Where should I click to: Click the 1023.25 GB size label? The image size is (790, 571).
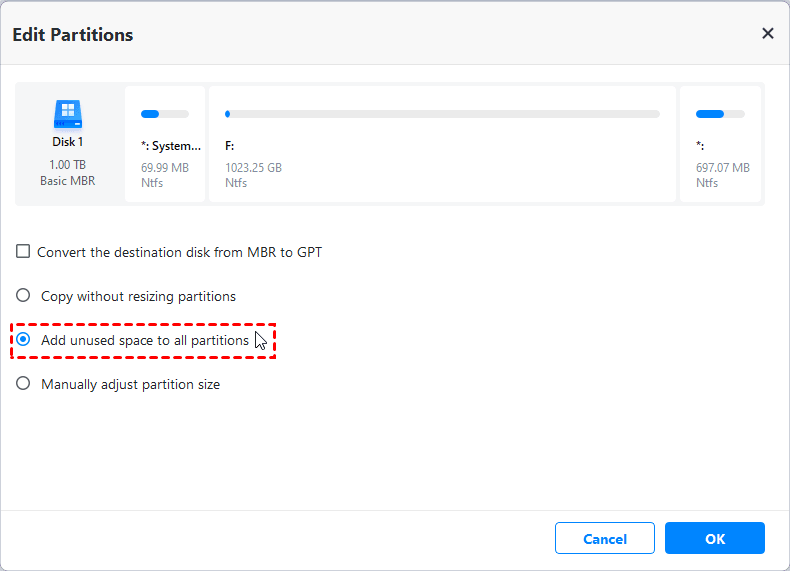tap(253, 168)
